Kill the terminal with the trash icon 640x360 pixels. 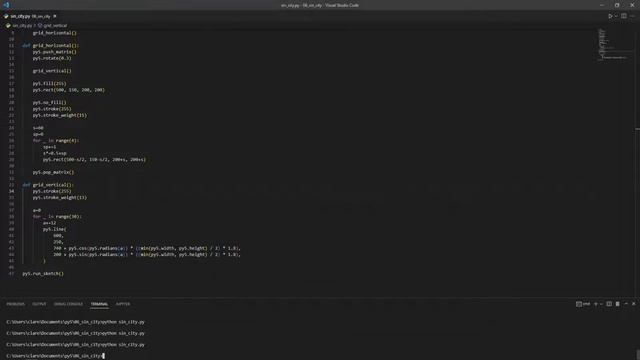pos(618,304)
